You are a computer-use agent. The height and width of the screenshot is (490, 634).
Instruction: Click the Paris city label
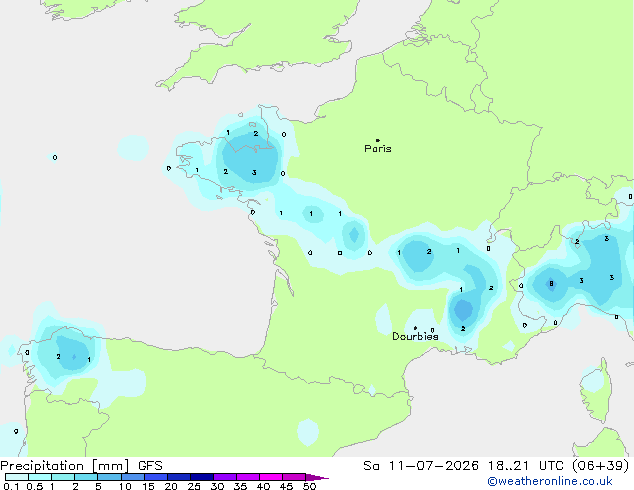click(x=378, y=149)
